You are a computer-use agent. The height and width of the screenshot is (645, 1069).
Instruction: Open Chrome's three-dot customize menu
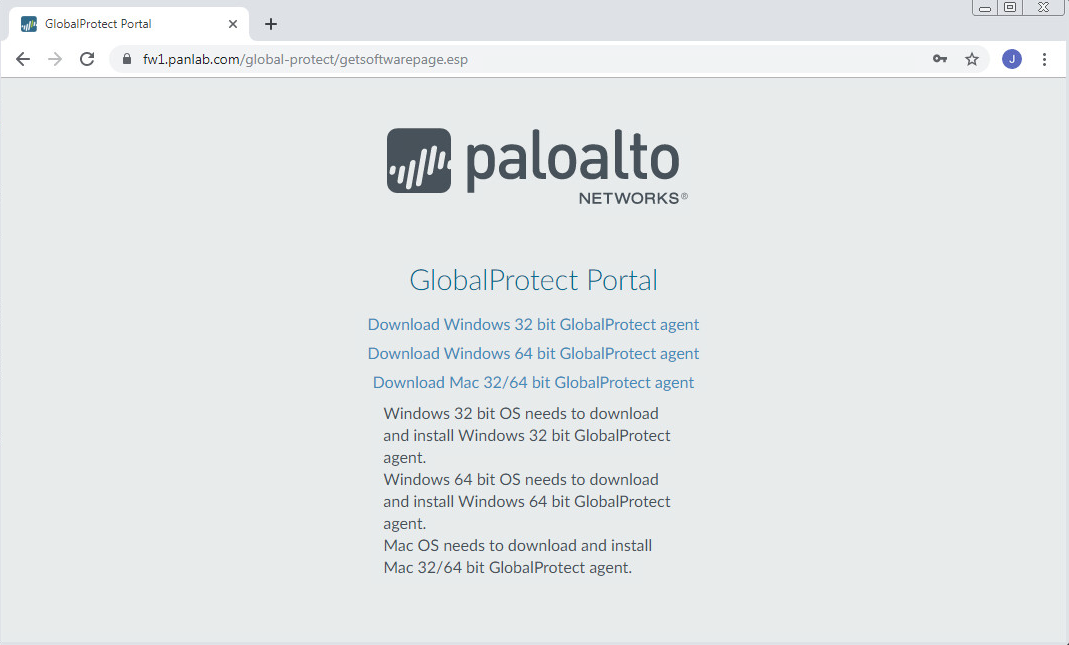1044,59
